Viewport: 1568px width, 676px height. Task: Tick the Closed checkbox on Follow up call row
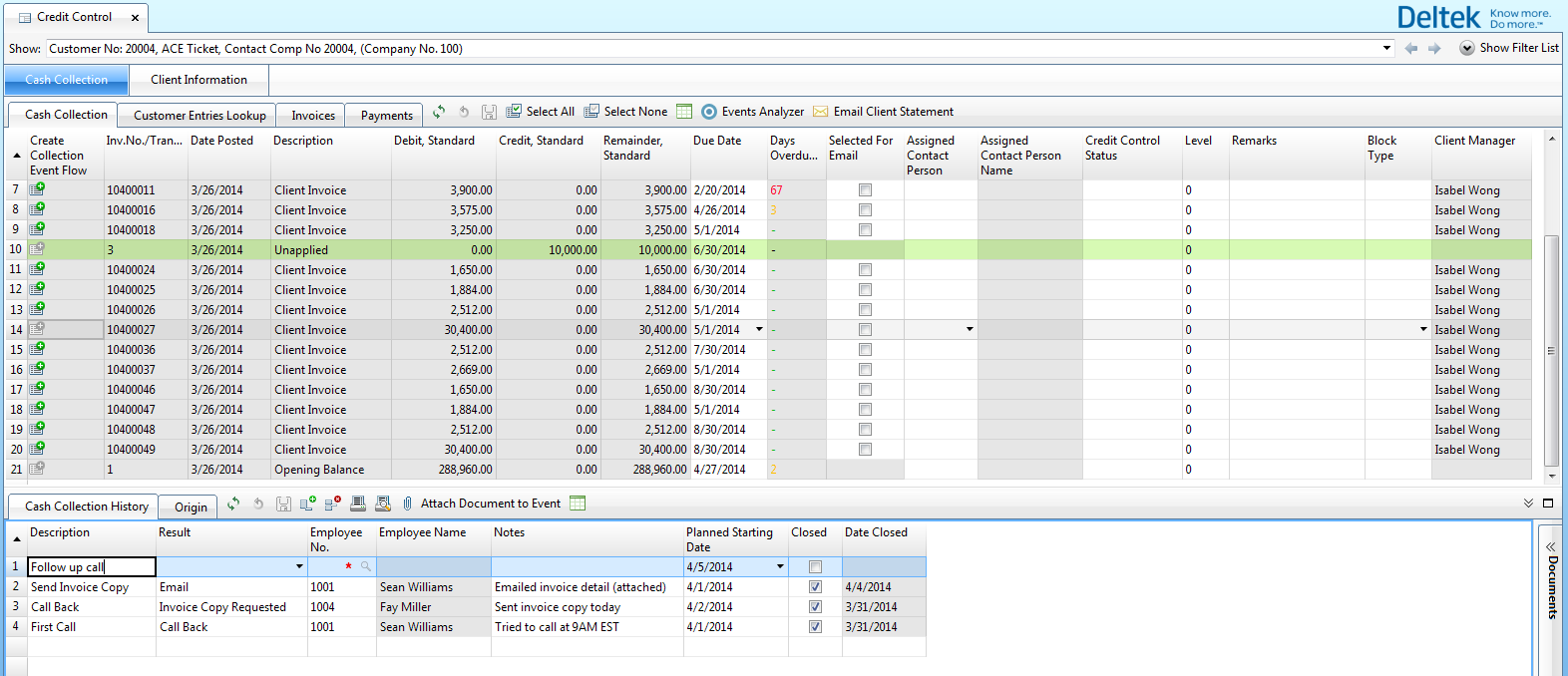[815, 567]
